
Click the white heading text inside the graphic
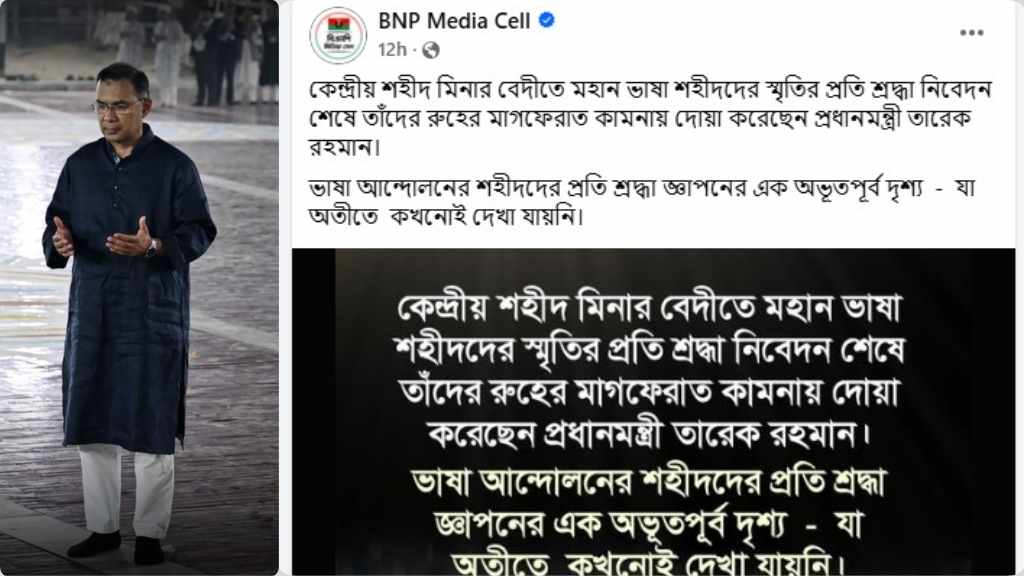coord(650,370)
